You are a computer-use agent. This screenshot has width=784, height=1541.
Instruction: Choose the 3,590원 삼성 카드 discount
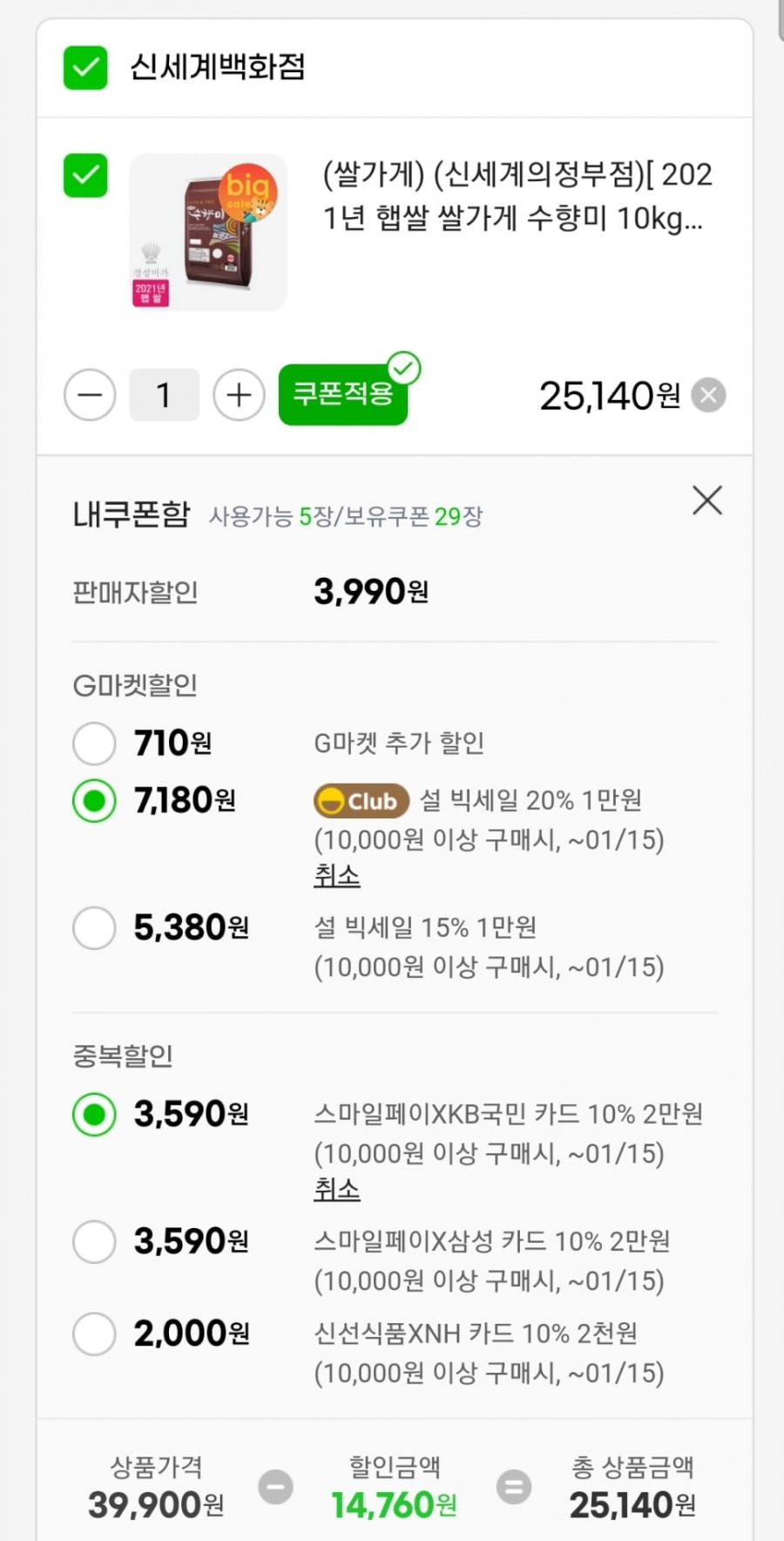[x=94, y=1241]
